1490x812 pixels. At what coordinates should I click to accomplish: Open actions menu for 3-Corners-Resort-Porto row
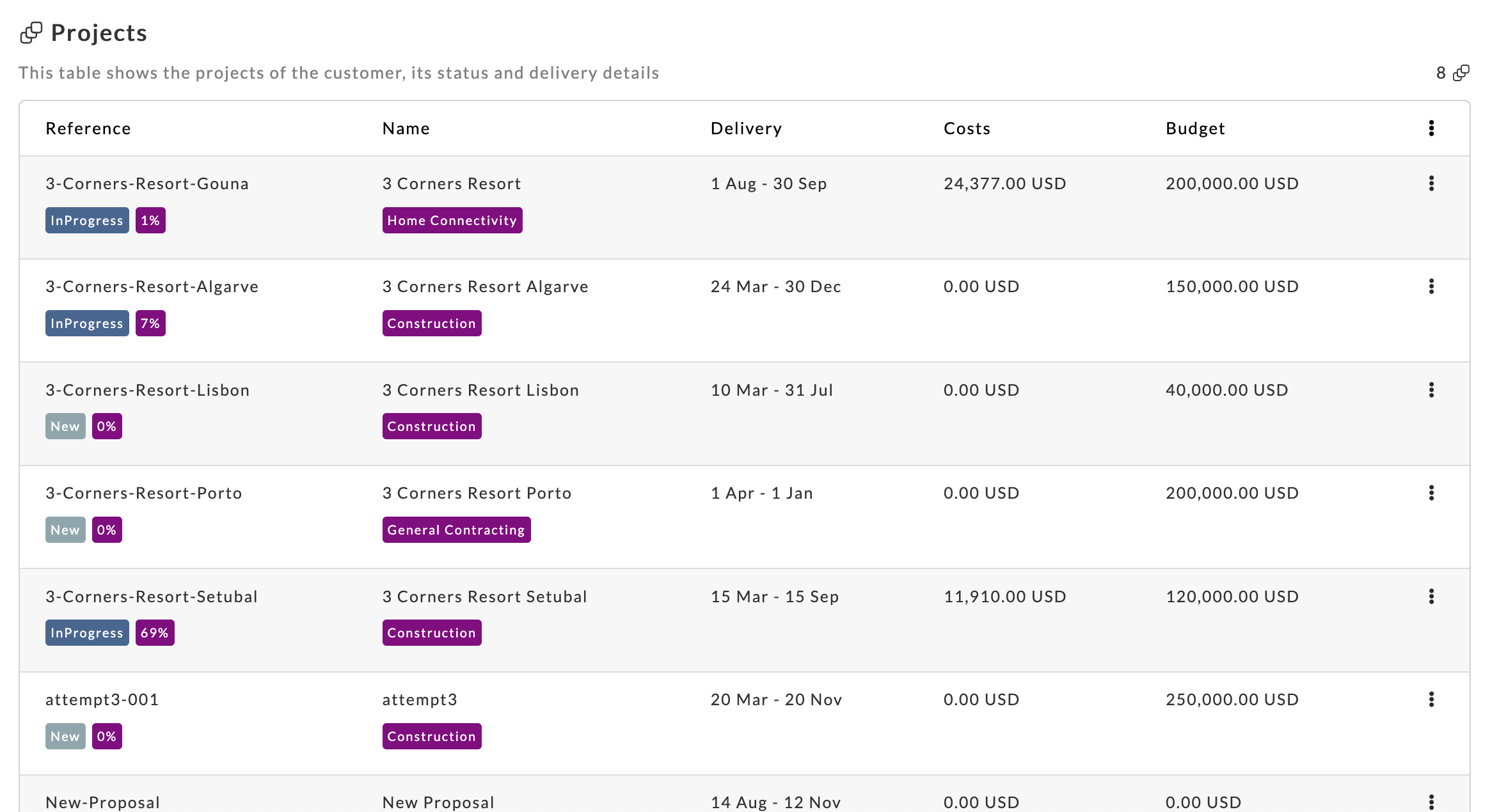pyautogui.click(x=1431, y=493)
